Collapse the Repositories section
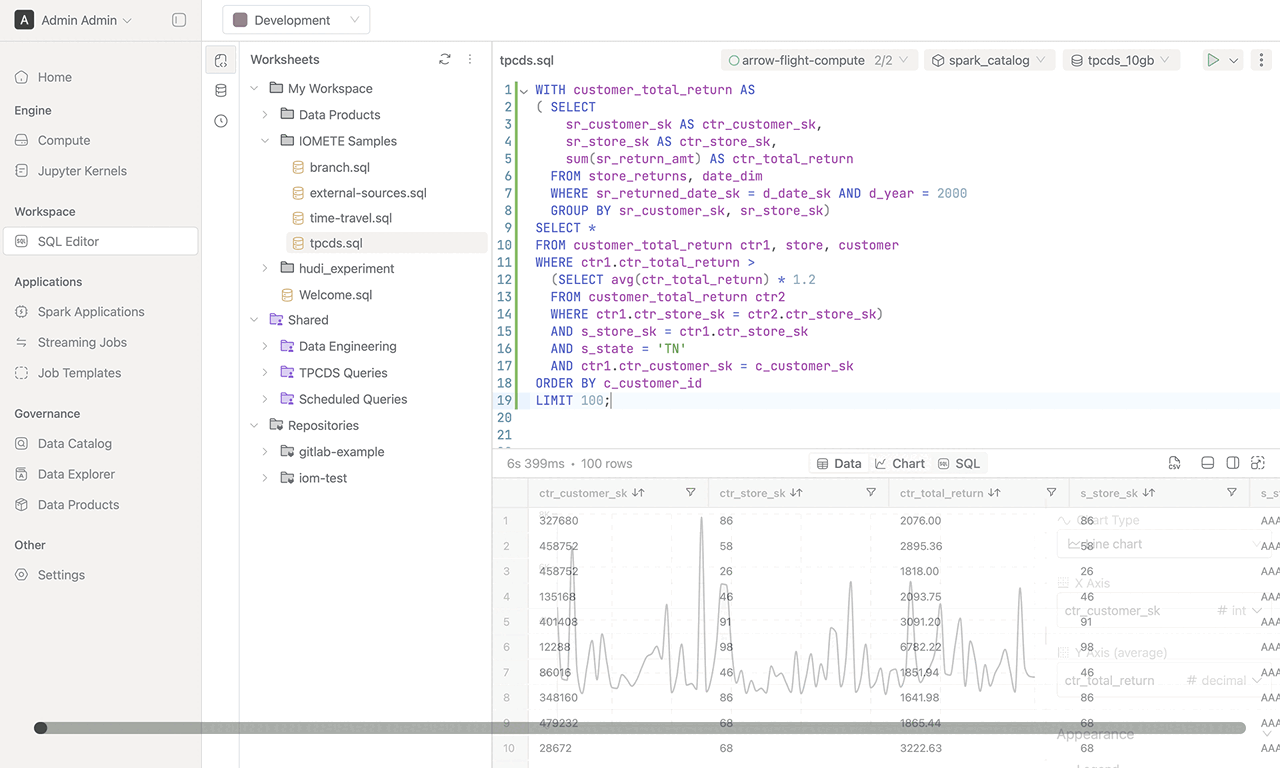Screen dimensions: 1280x768 (254, 425)
